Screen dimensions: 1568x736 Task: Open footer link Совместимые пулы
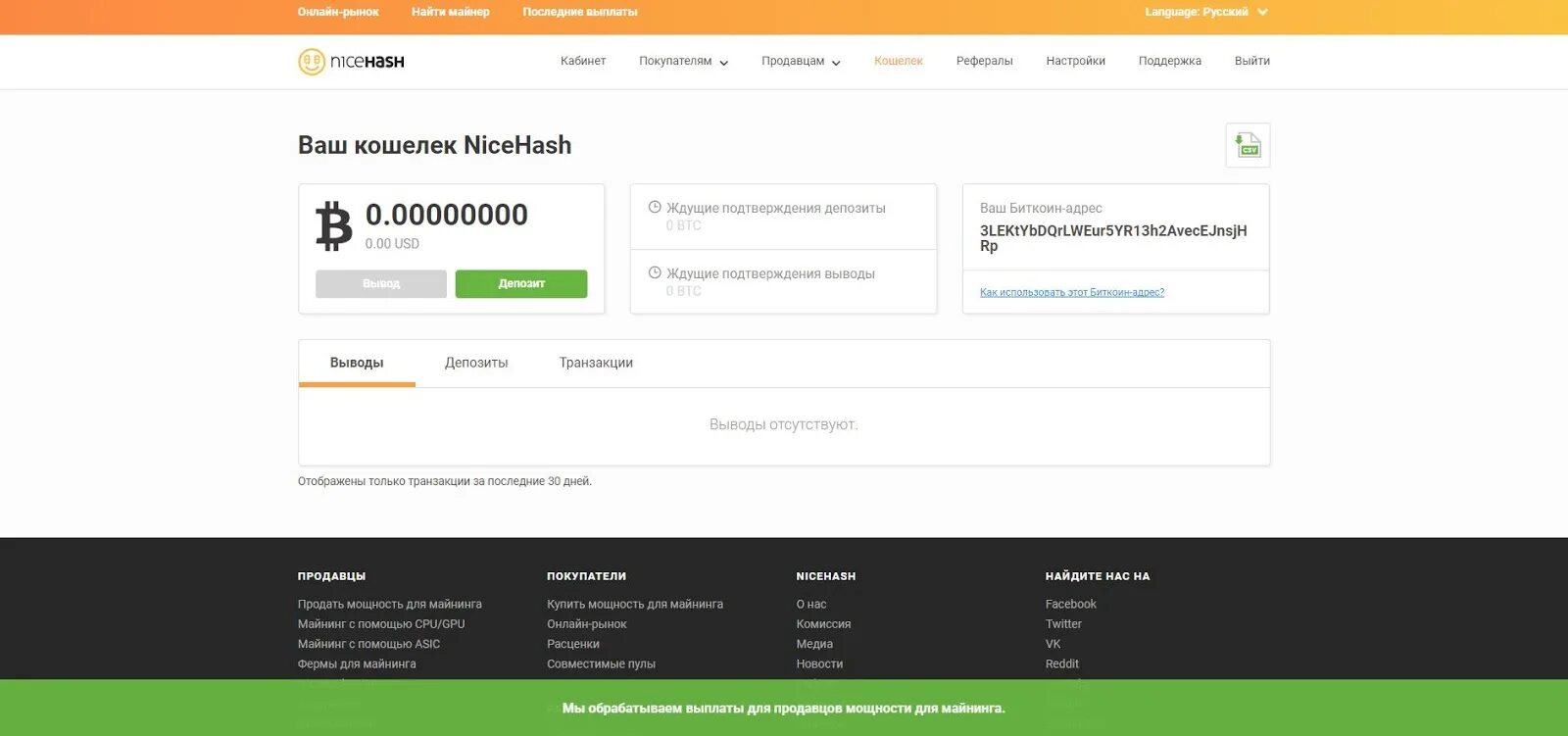point(601,663)
